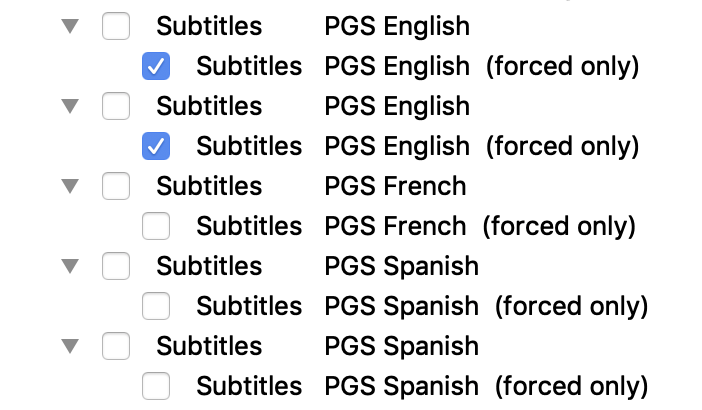Select the first PGS English subtitles row
Screen dimensions: 702x410
[397, 26]
